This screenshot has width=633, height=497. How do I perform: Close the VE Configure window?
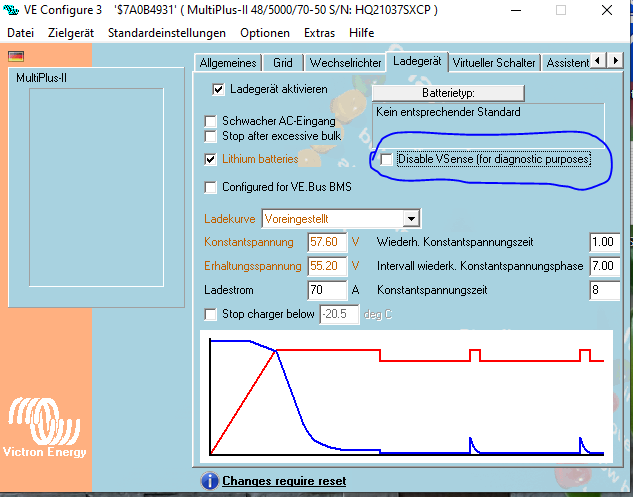pos(607,10)
